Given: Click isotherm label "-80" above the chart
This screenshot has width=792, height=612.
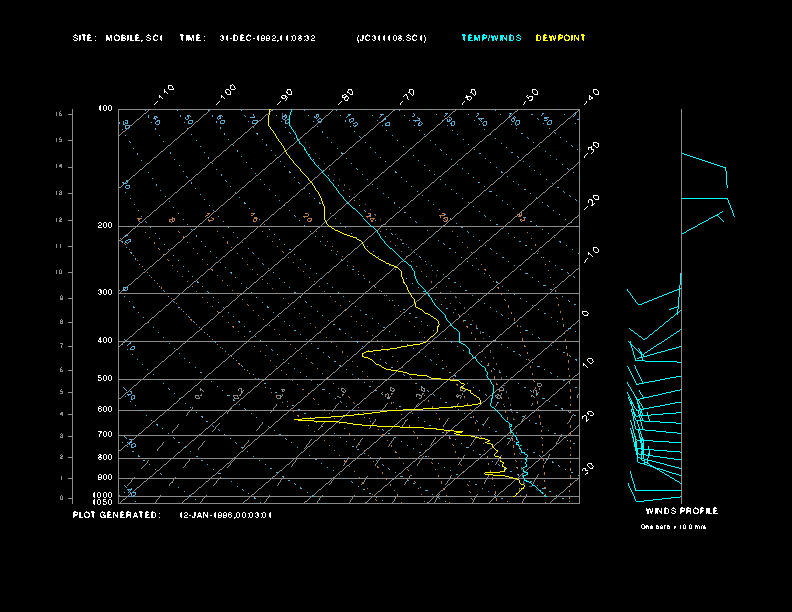Looking at the screenshot, I should coord(346,96).
